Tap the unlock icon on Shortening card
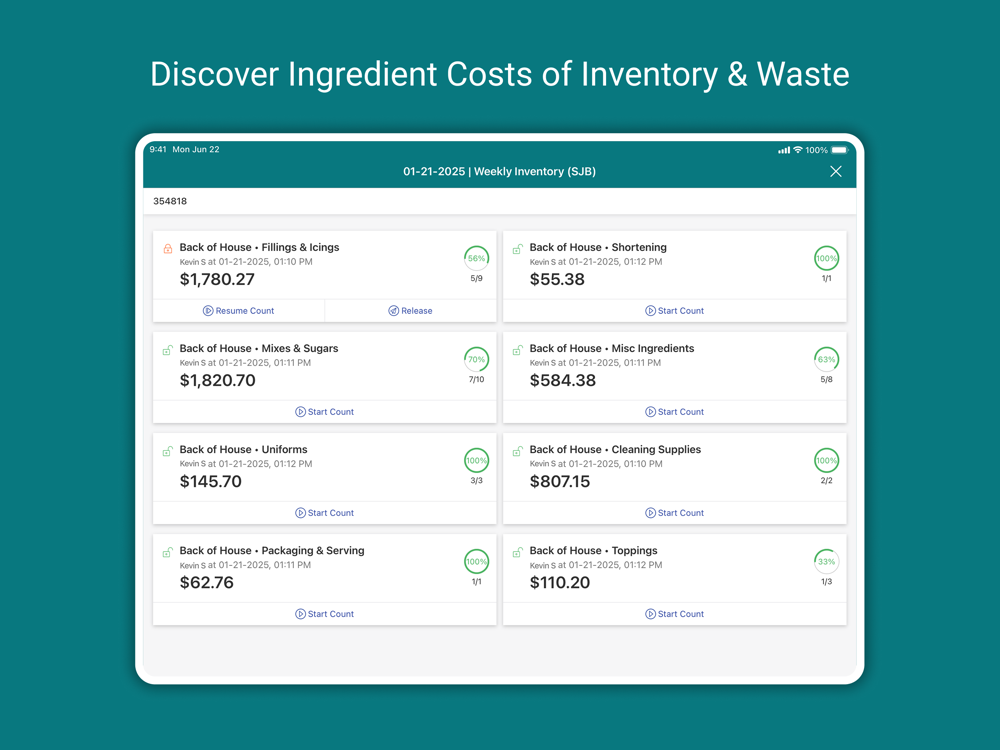 coord(518,249)
